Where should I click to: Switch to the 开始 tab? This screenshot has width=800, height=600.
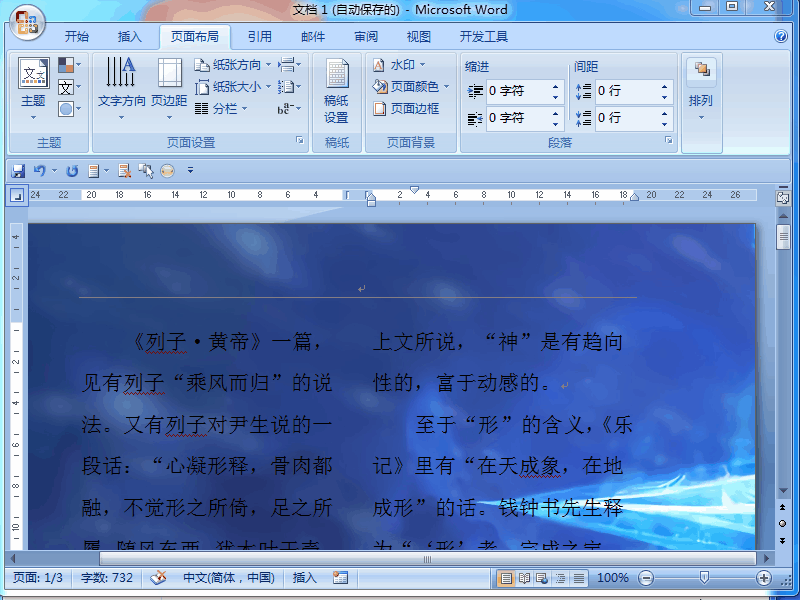pos(77,37)
